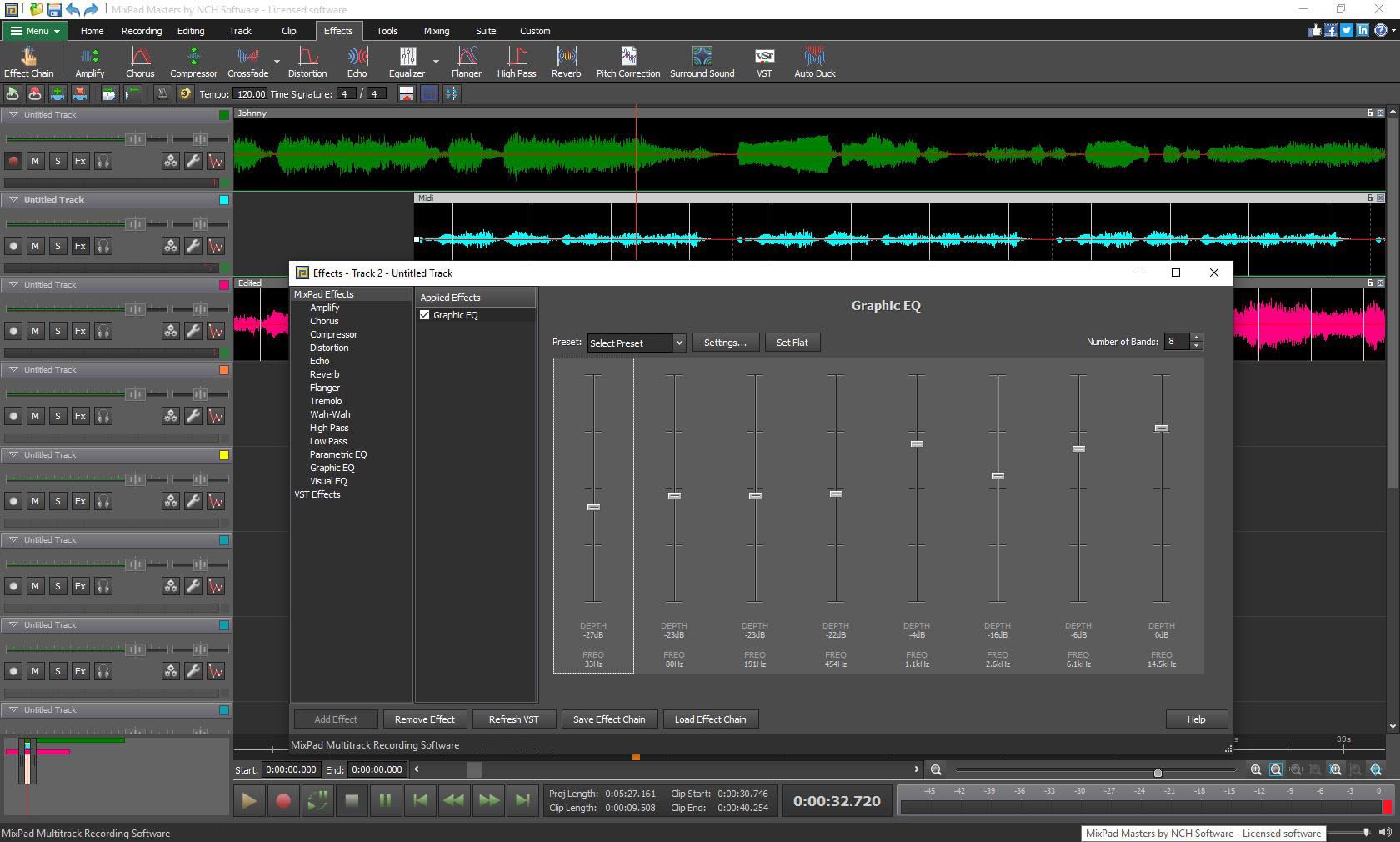Open the wrench settings icon on Johnny's track
Screen dimensions: 1400x842
point(193,161)
